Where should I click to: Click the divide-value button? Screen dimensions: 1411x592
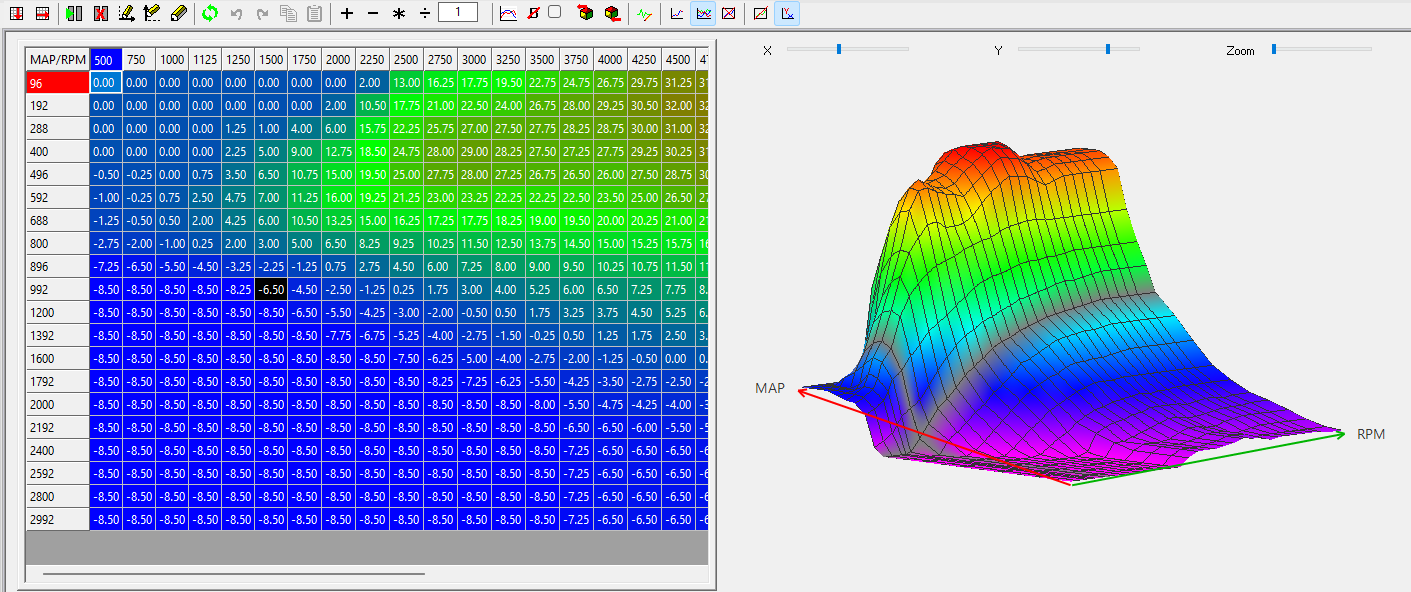[x=425, y=13]
